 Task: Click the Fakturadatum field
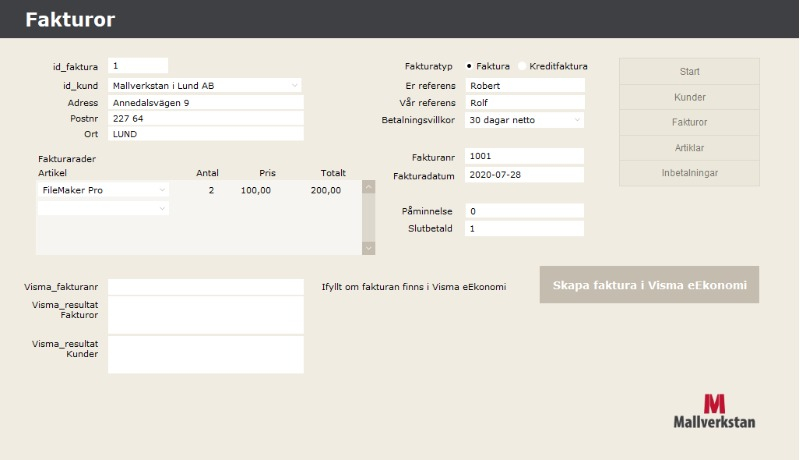[524, 174]
